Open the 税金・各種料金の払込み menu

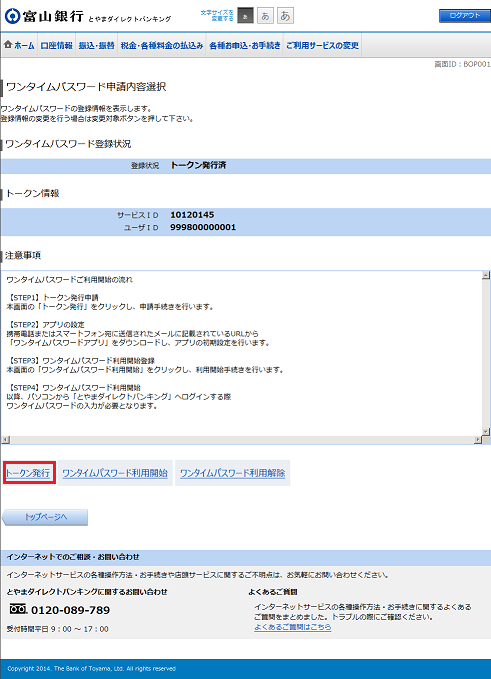162,45
